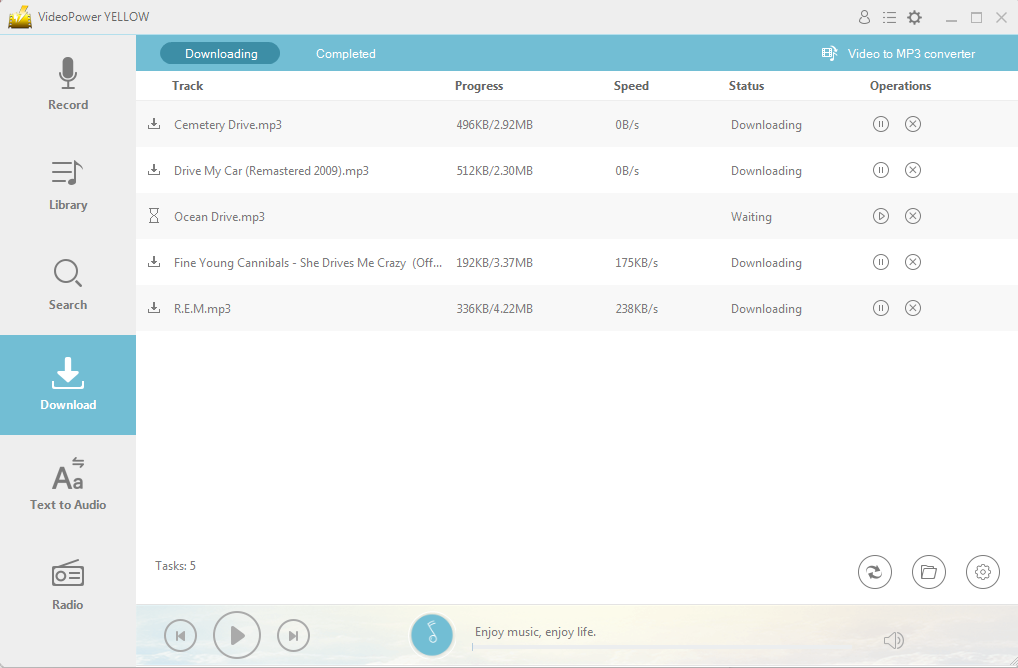The height and width of the screenshot is (668, 1018).
Task: Select the Download sidebar item
Action: click(x=67, y=385)
